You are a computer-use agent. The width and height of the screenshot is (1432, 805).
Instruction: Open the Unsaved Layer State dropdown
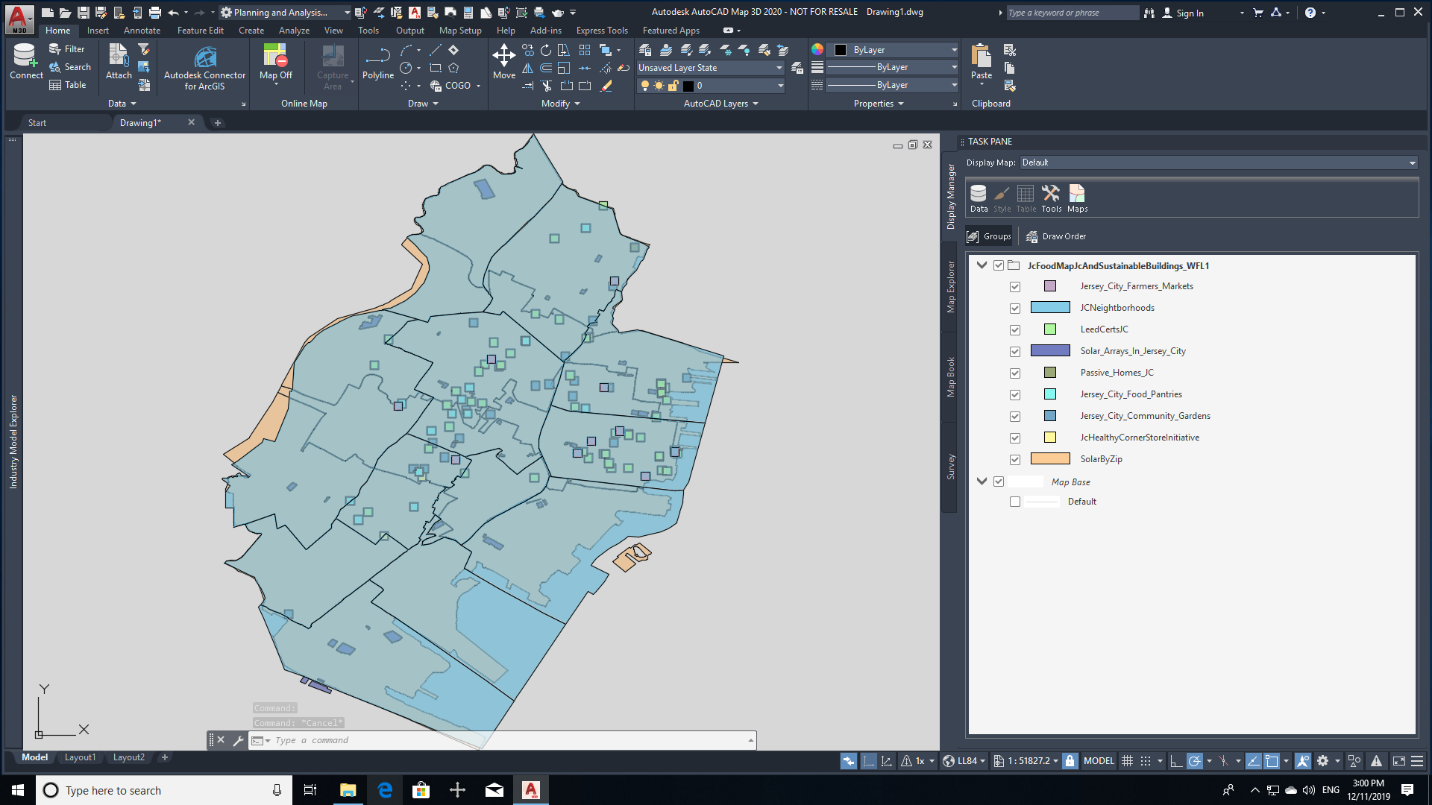pos(710,68)
